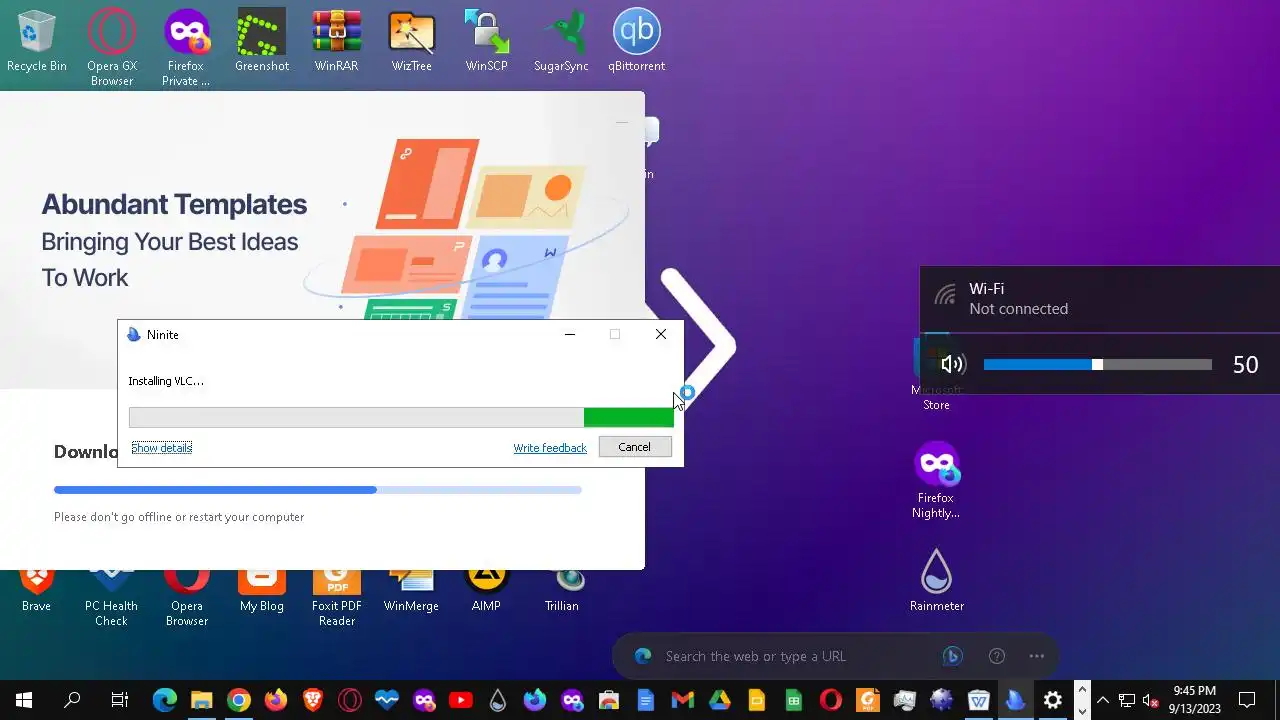Screen dimensions: 1280x720
Task: Click the Opera Browser desktop icon
Action: [x=187, y=597]
